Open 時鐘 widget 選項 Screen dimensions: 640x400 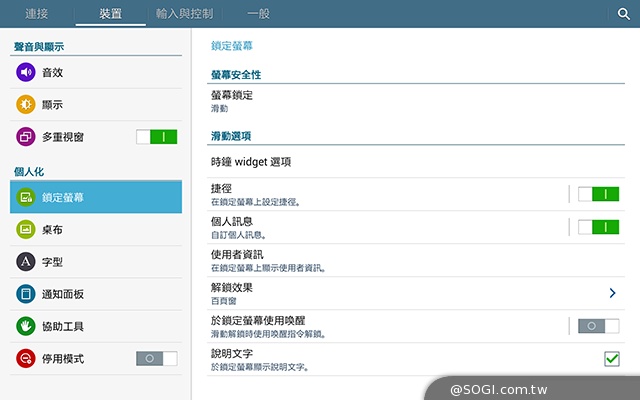click(416, 162)
